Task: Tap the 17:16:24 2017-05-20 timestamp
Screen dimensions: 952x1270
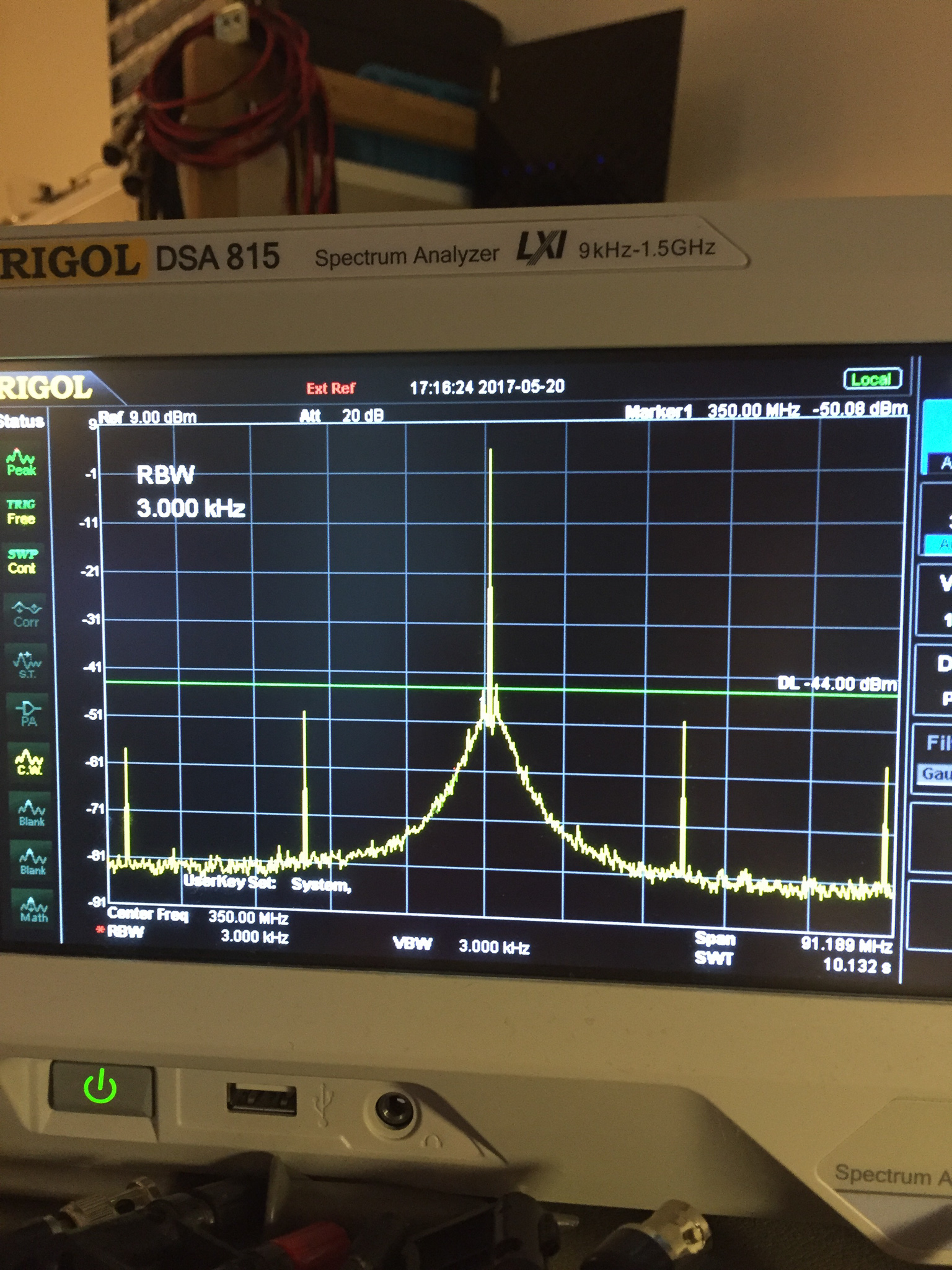Action: point(487,387)
